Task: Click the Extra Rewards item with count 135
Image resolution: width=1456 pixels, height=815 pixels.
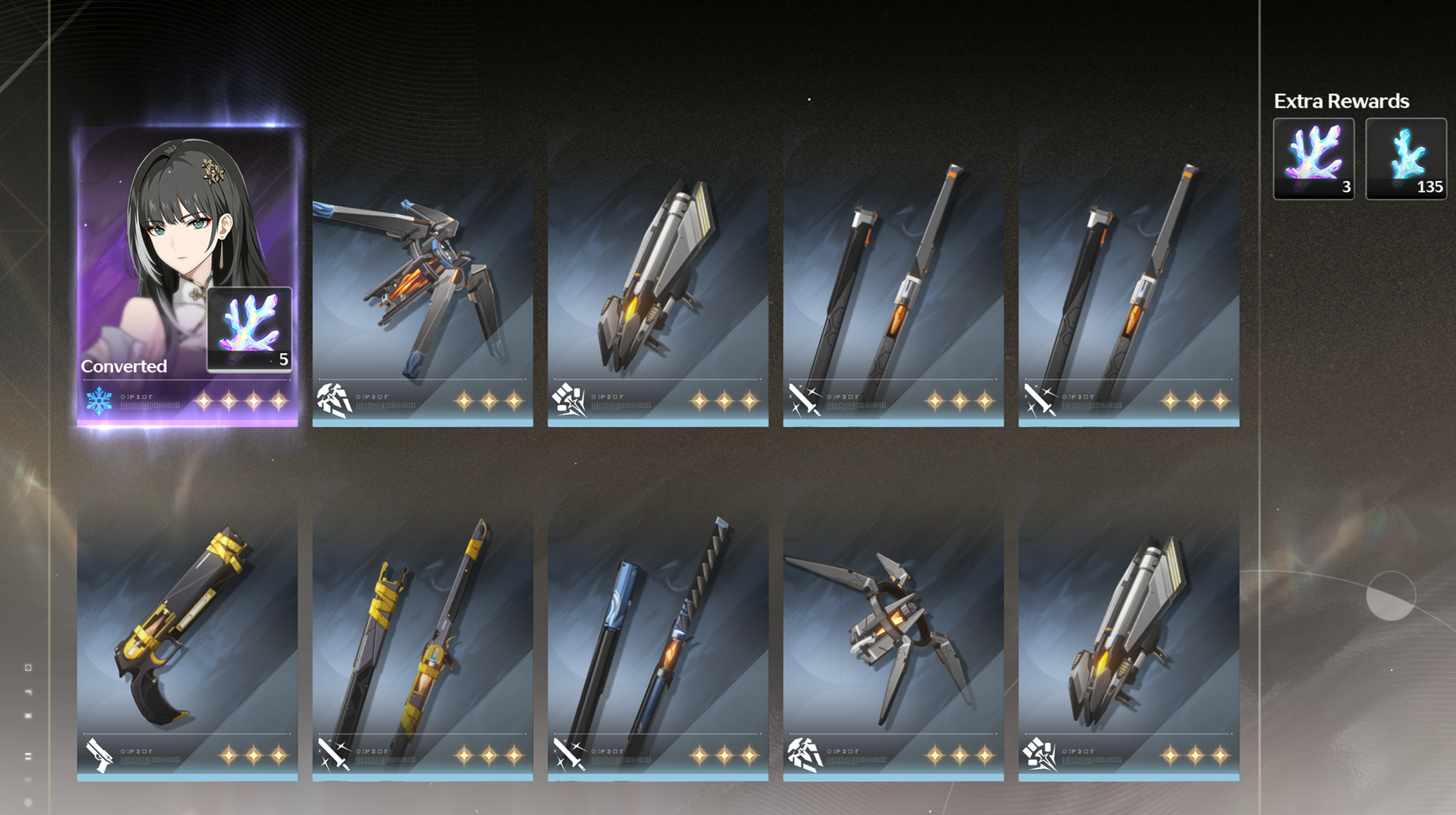Action: [x=1406, y=158]
